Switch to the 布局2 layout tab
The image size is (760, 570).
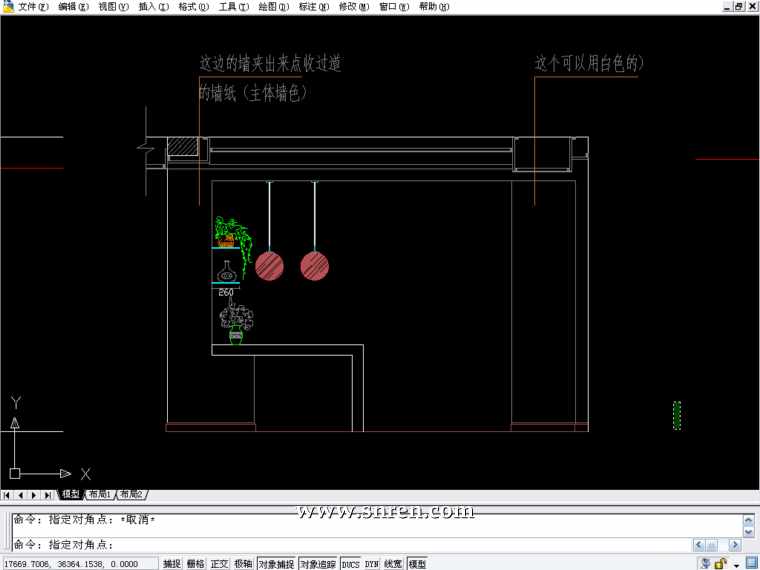[x=131, y=494]
